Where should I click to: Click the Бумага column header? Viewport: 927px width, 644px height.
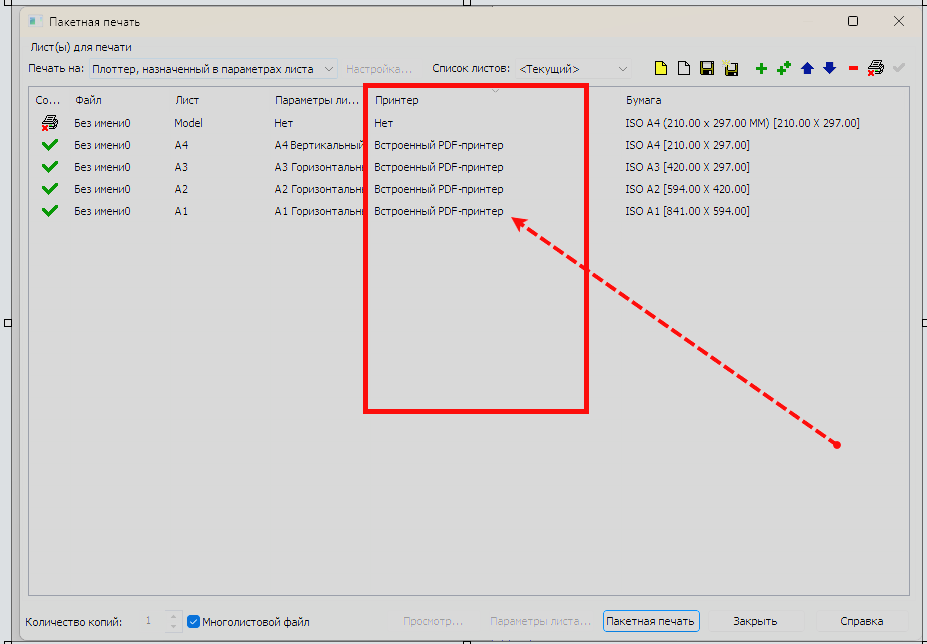[x=643, y=100]
